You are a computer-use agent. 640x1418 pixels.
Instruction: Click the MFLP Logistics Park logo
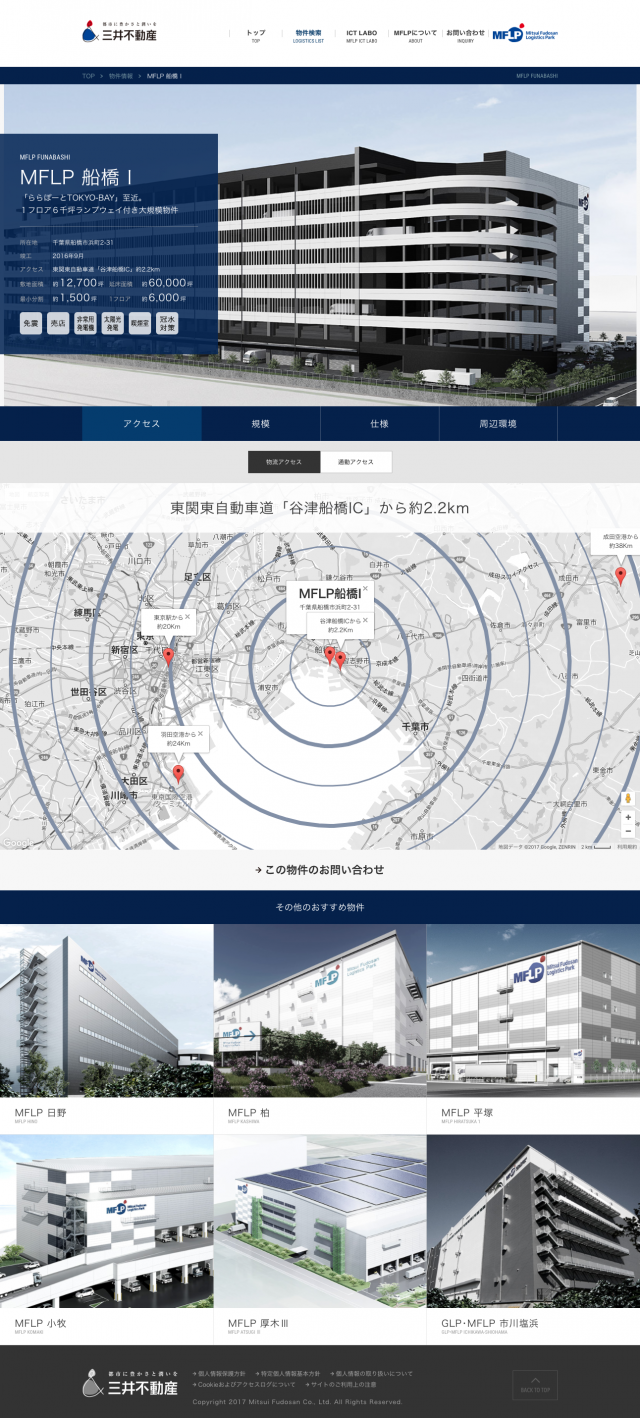[525, 34]
